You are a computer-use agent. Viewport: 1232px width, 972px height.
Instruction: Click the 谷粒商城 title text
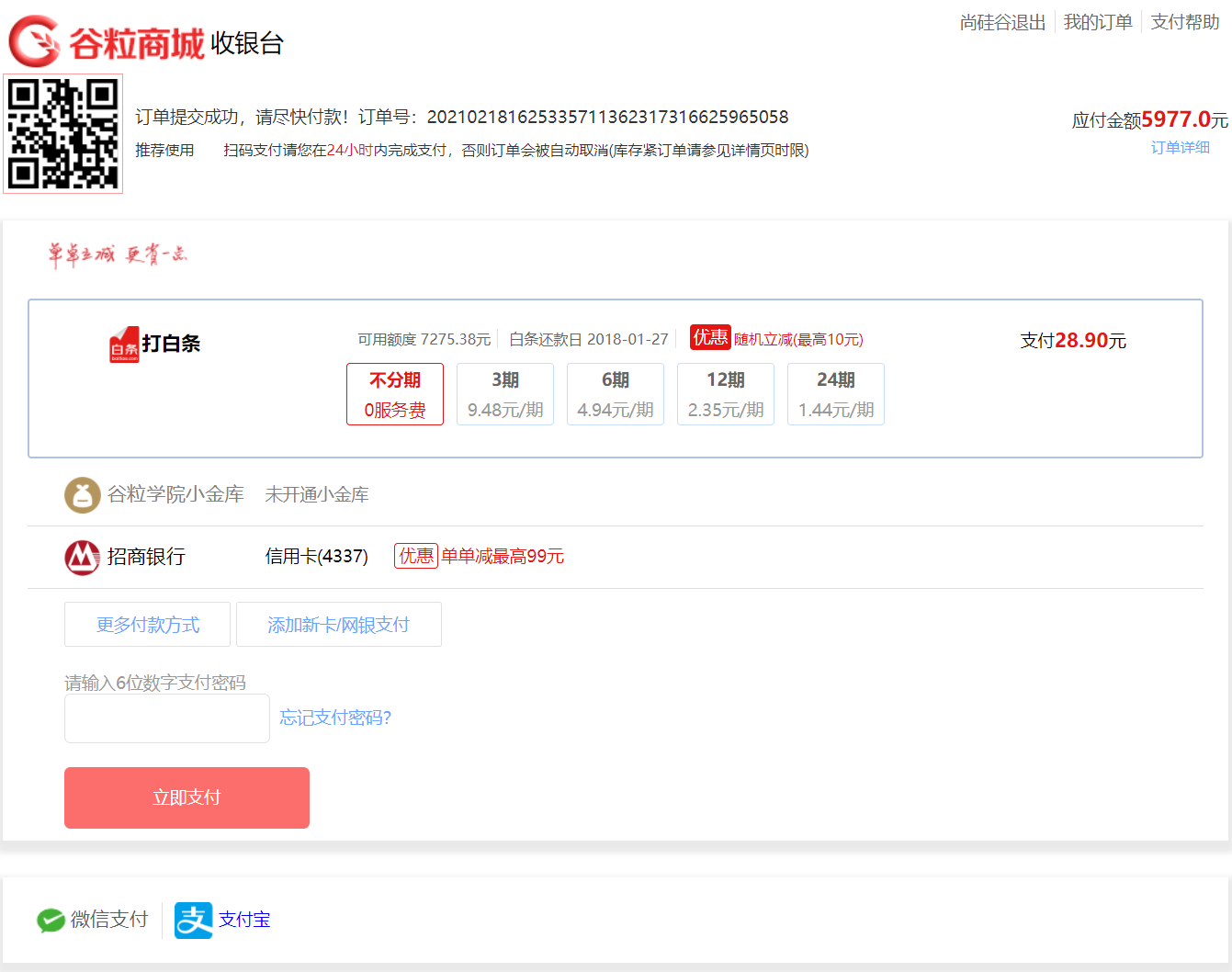[137, 43]
